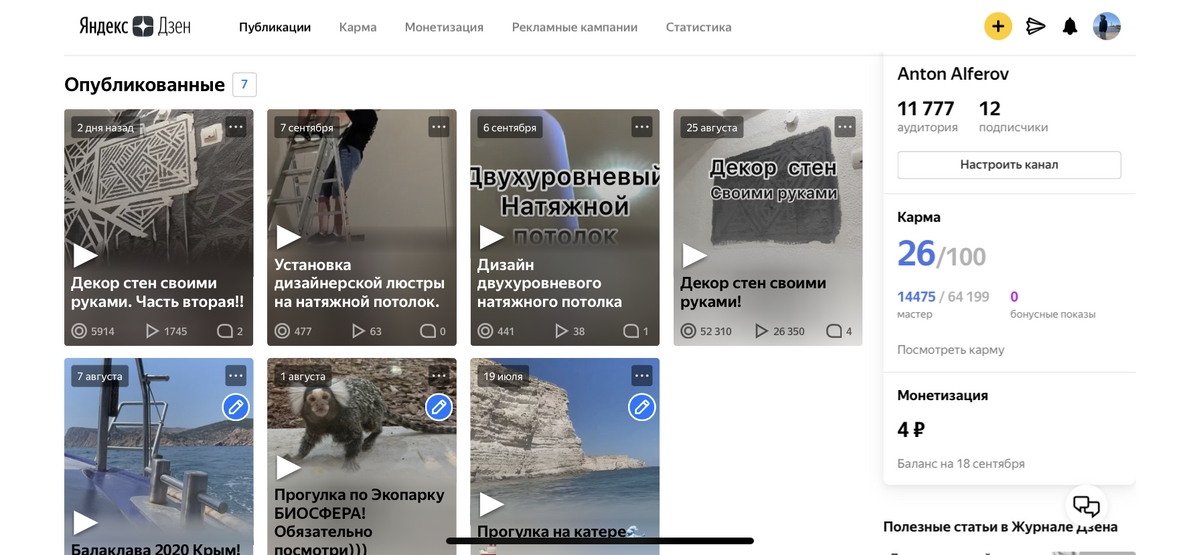Play the Установка дизайнерской люстры video
The height and width of the screenshot is (555, 1200).
[288, 237]
